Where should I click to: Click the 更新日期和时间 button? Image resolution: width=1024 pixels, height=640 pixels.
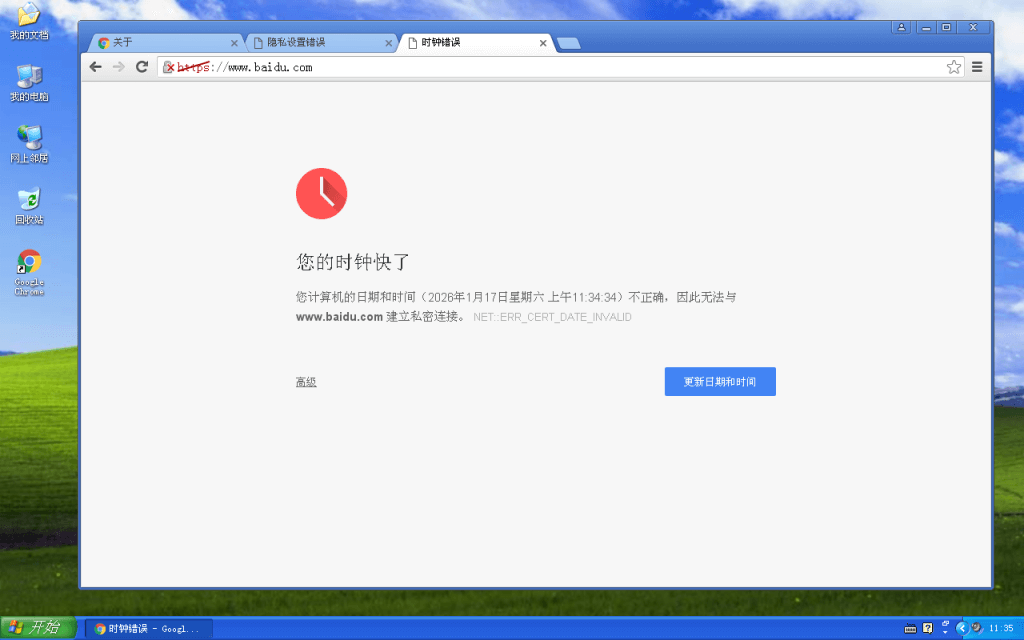click(x=720, y=381)
